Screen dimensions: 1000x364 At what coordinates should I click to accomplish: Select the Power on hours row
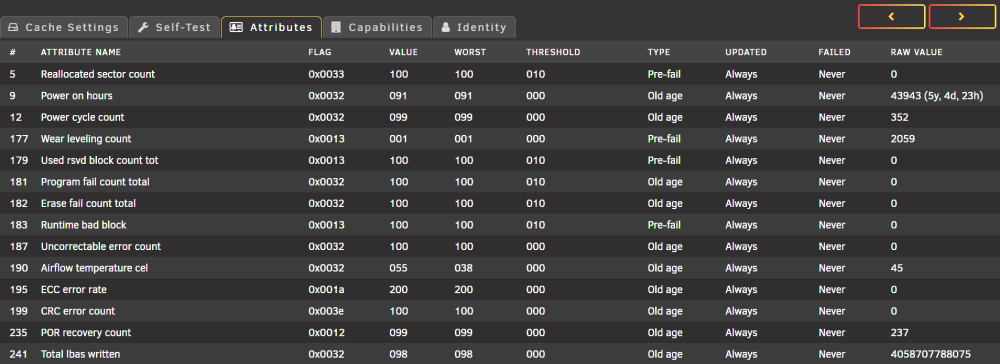tap(500, 96)
